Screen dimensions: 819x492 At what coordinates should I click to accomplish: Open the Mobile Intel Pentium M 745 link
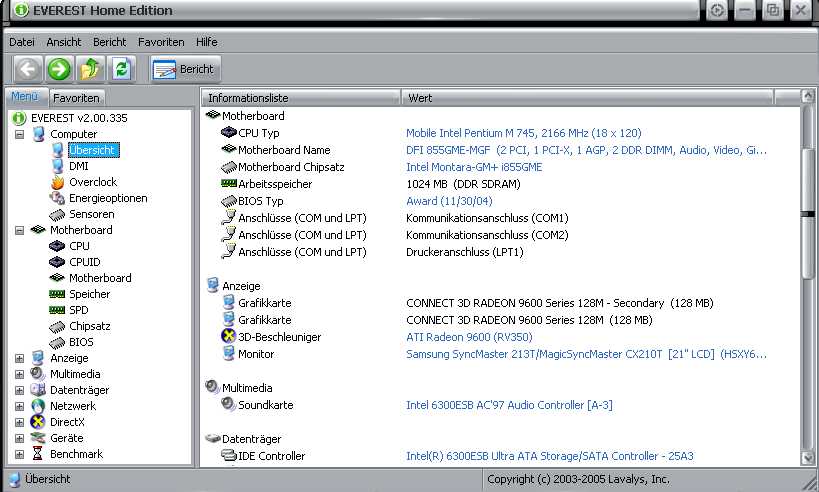pos(523,133)
